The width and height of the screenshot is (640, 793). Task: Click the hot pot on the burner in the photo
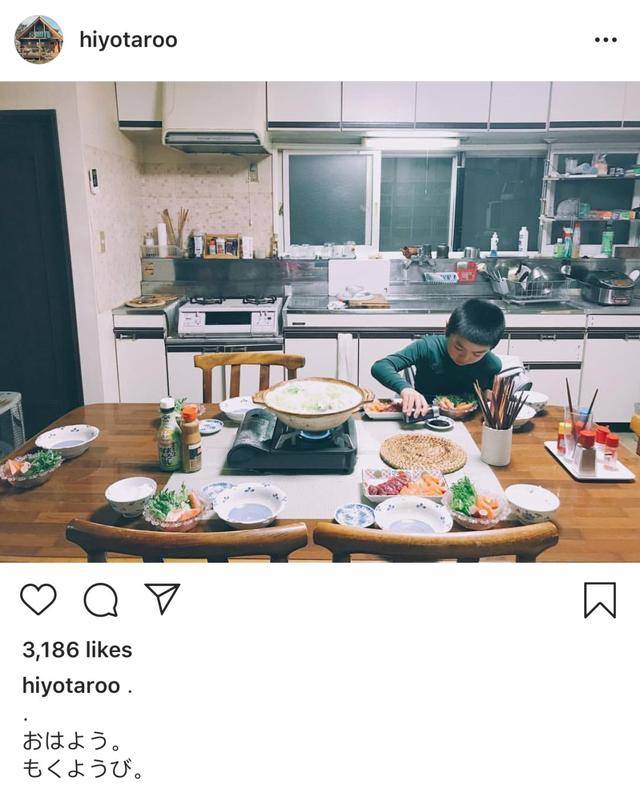(313, 402)
